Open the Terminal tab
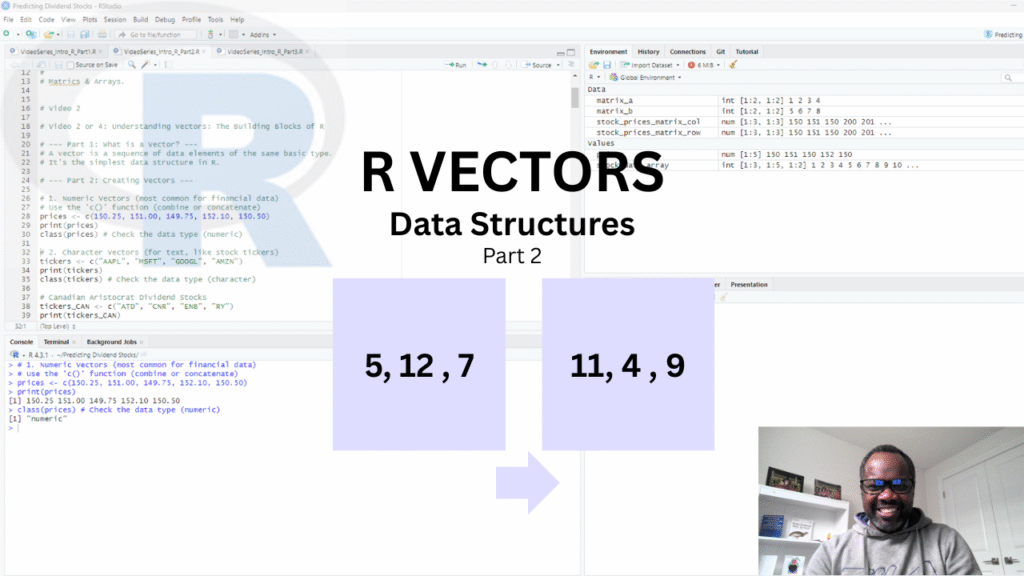The height and width of the screenshot is (576, 1024). tap(56, 342)
